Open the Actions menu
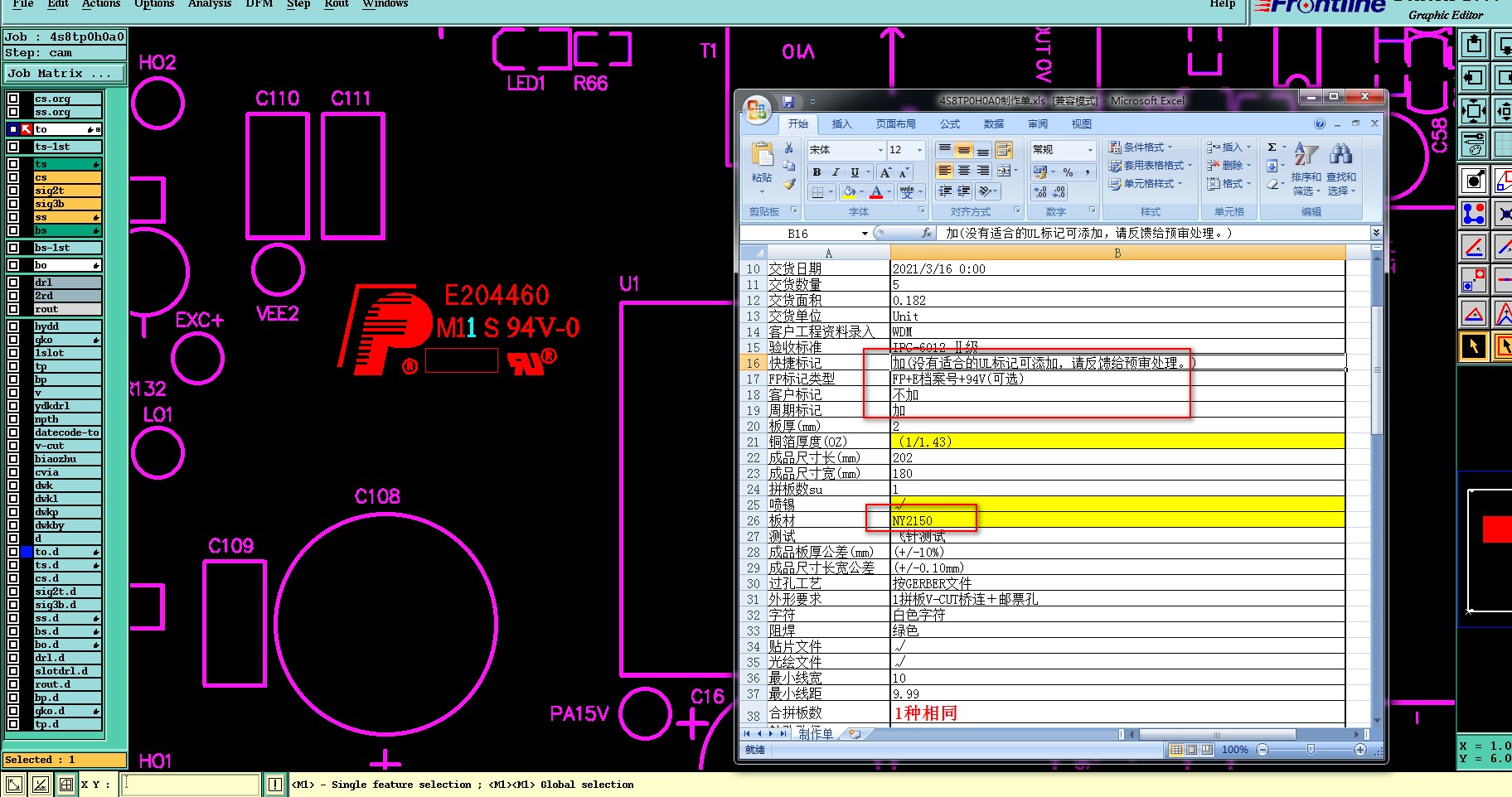This screenshot has width=1512, height=797. (x=101, y=4)
